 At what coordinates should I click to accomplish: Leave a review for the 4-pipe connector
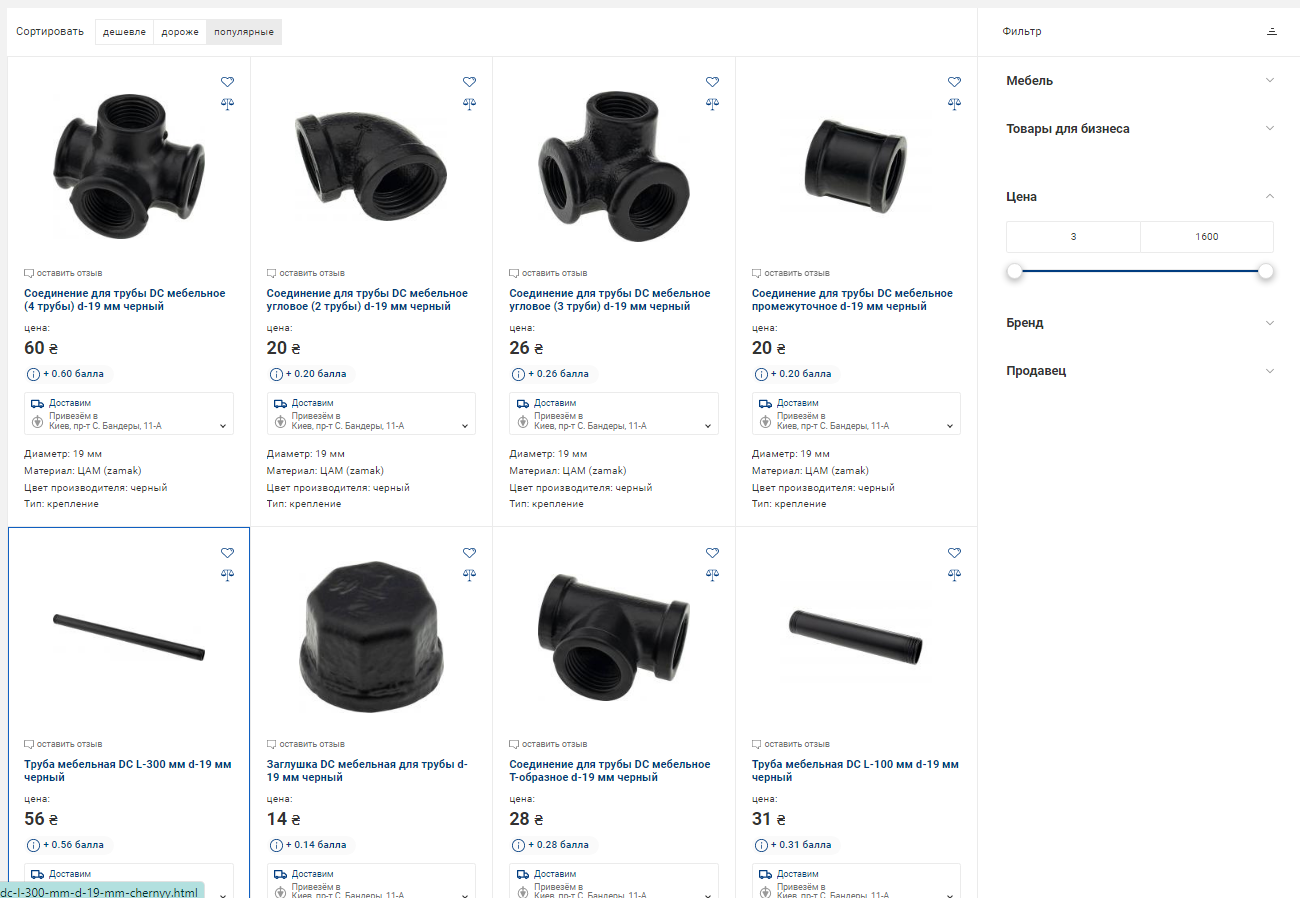63,273
